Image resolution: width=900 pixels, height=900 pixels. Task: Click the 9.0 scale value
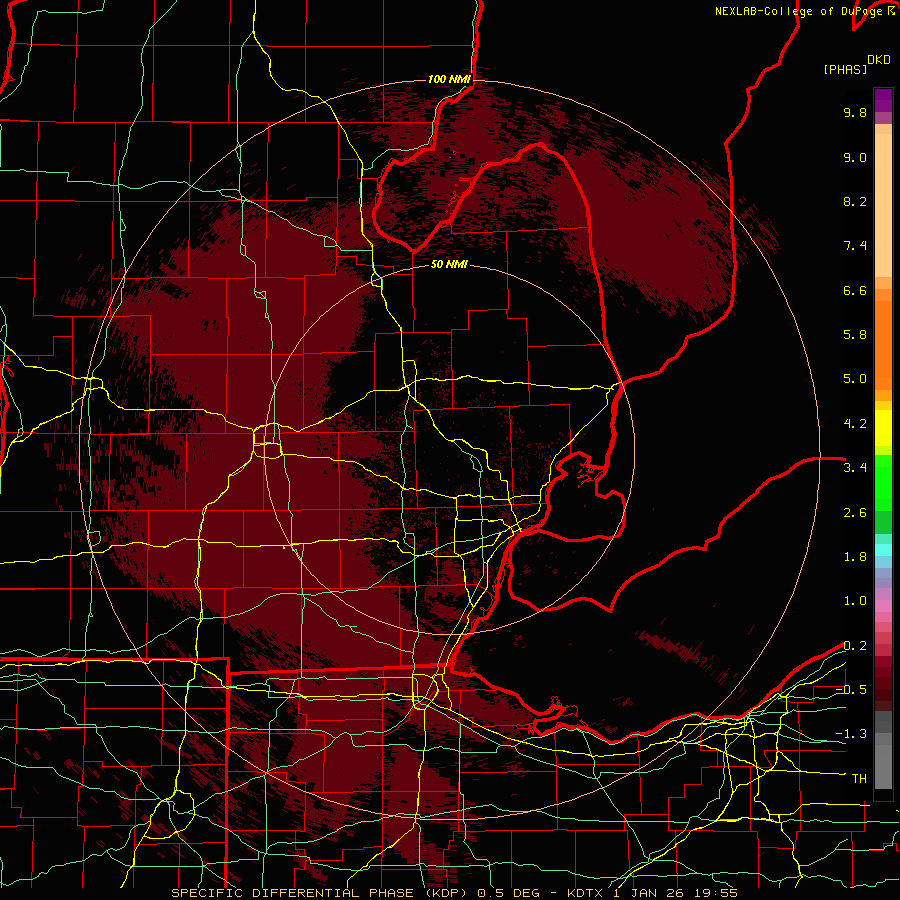pos(855,157)
